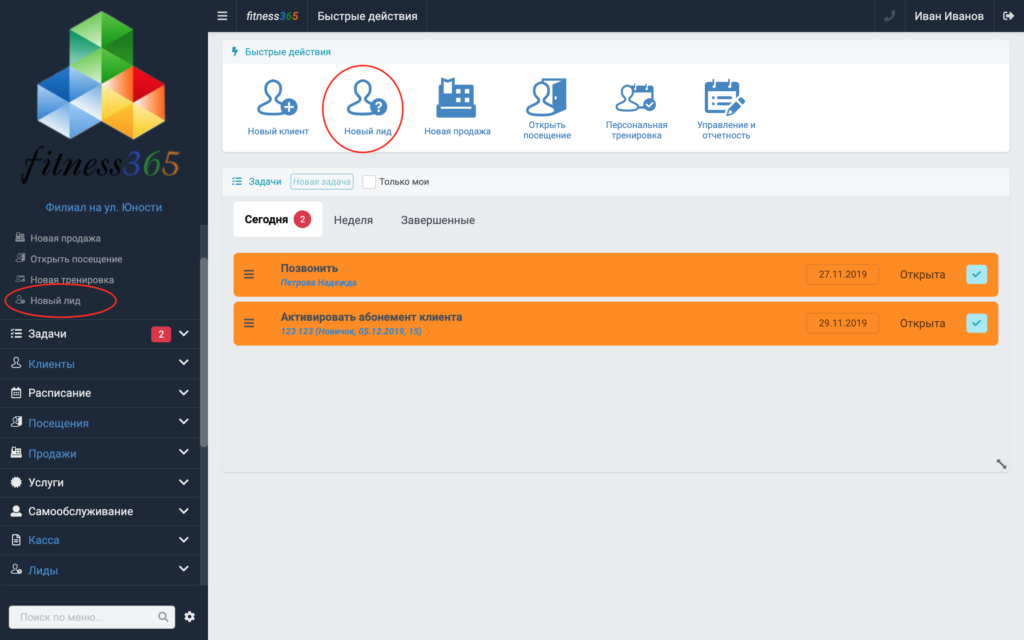Expand the Клиенты menu chevron
Screen dimensions: 1024x640
(x=184, y=363)
